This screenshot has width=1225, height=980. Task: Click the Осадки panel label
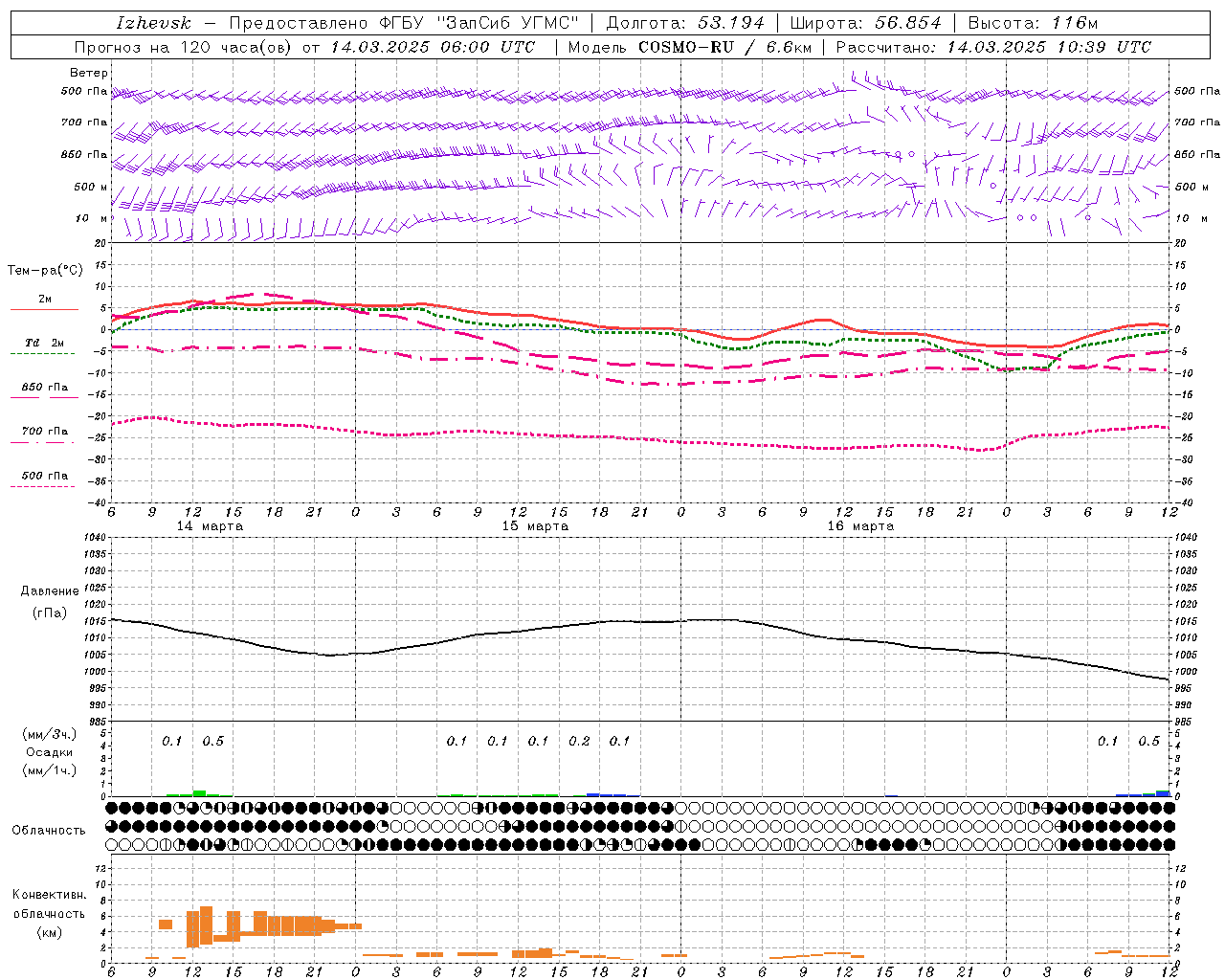(x=50, y=752)
